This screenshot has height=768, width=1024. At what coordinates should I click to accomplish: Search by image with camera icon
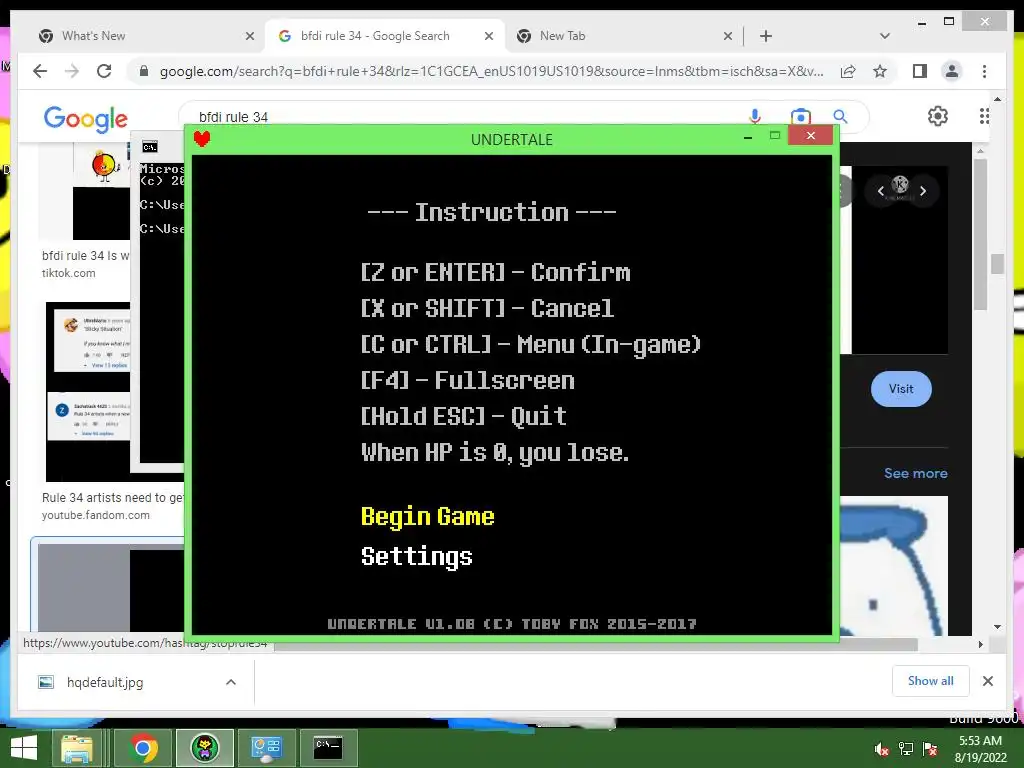click(800, 116)
